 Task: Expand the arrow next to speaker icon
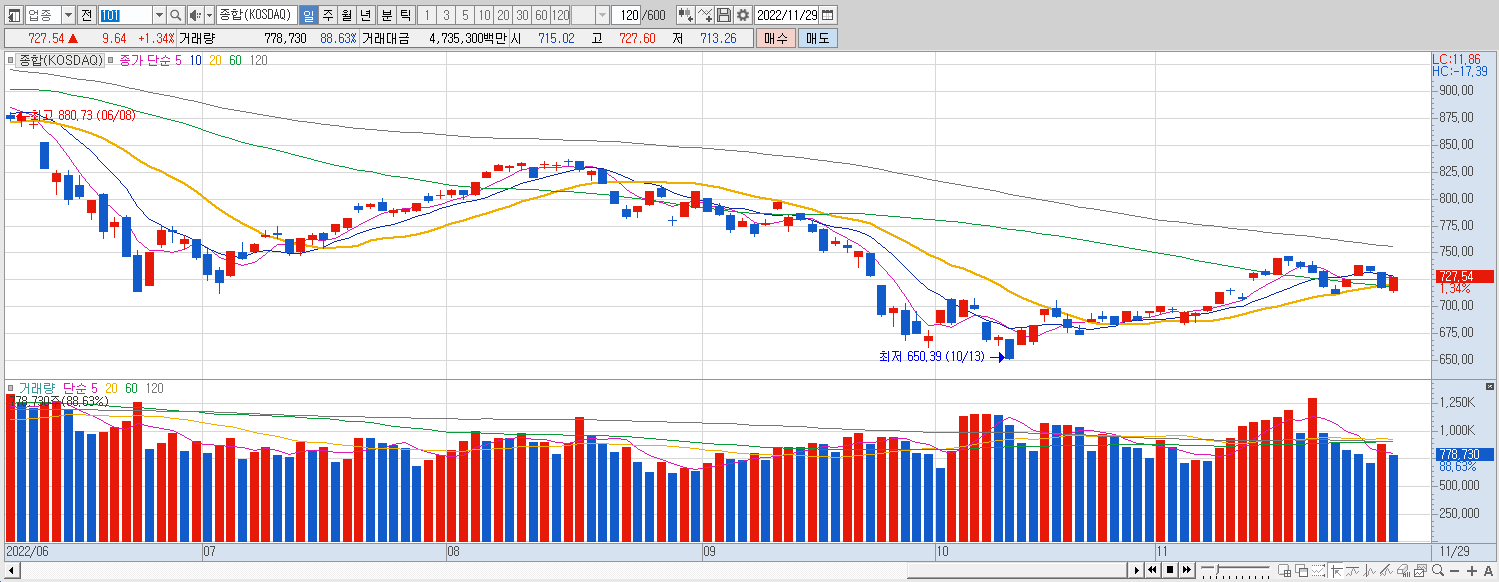coord(209,15)
